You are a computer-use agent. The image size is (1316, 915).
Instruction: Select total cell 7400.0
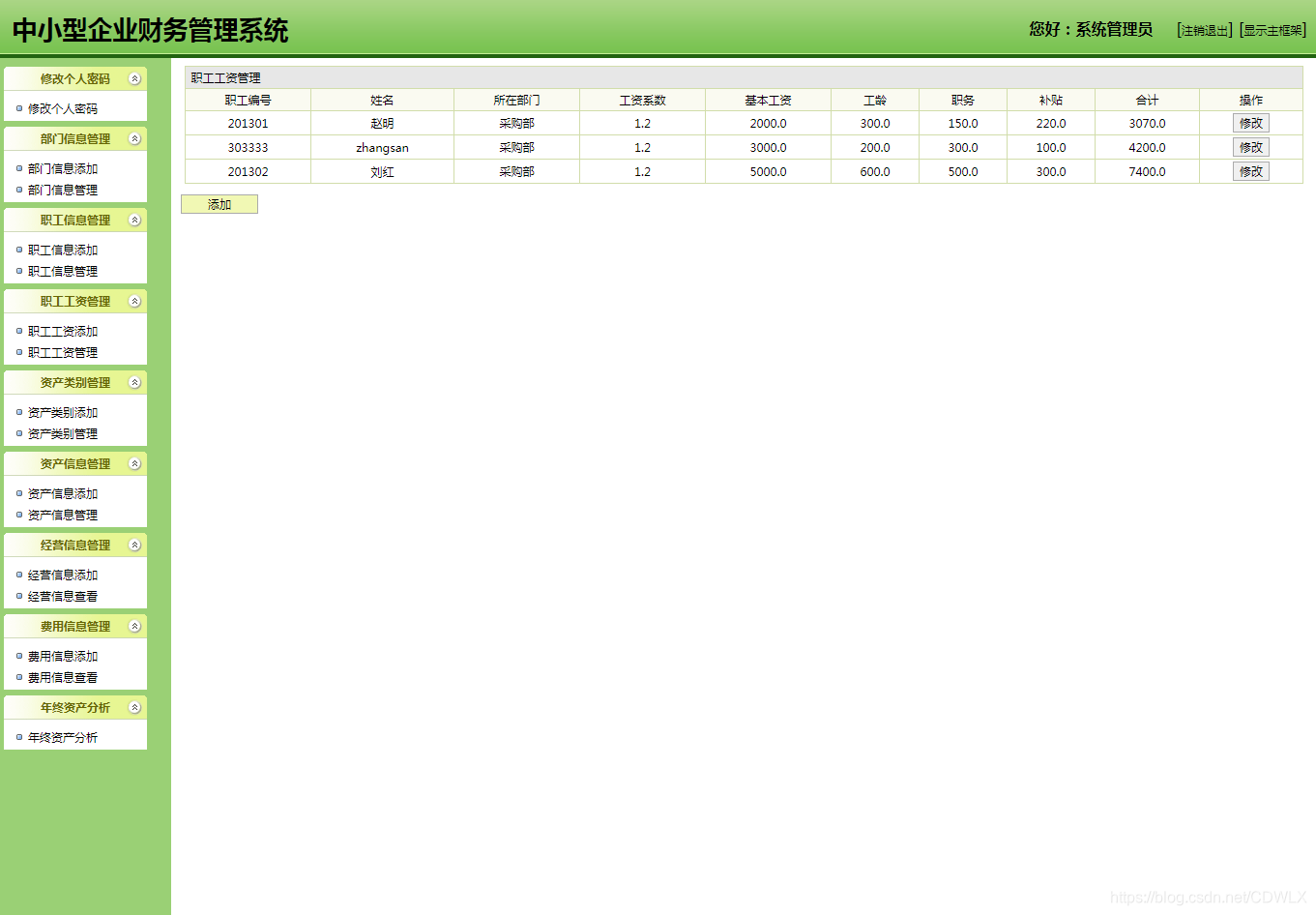click(1147, 172)
